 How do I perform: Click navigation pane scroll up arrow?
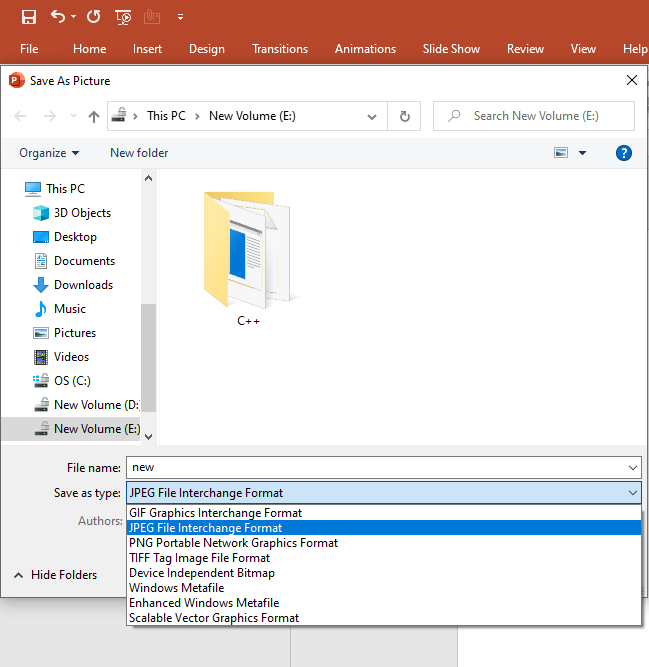tap(148, 178)
